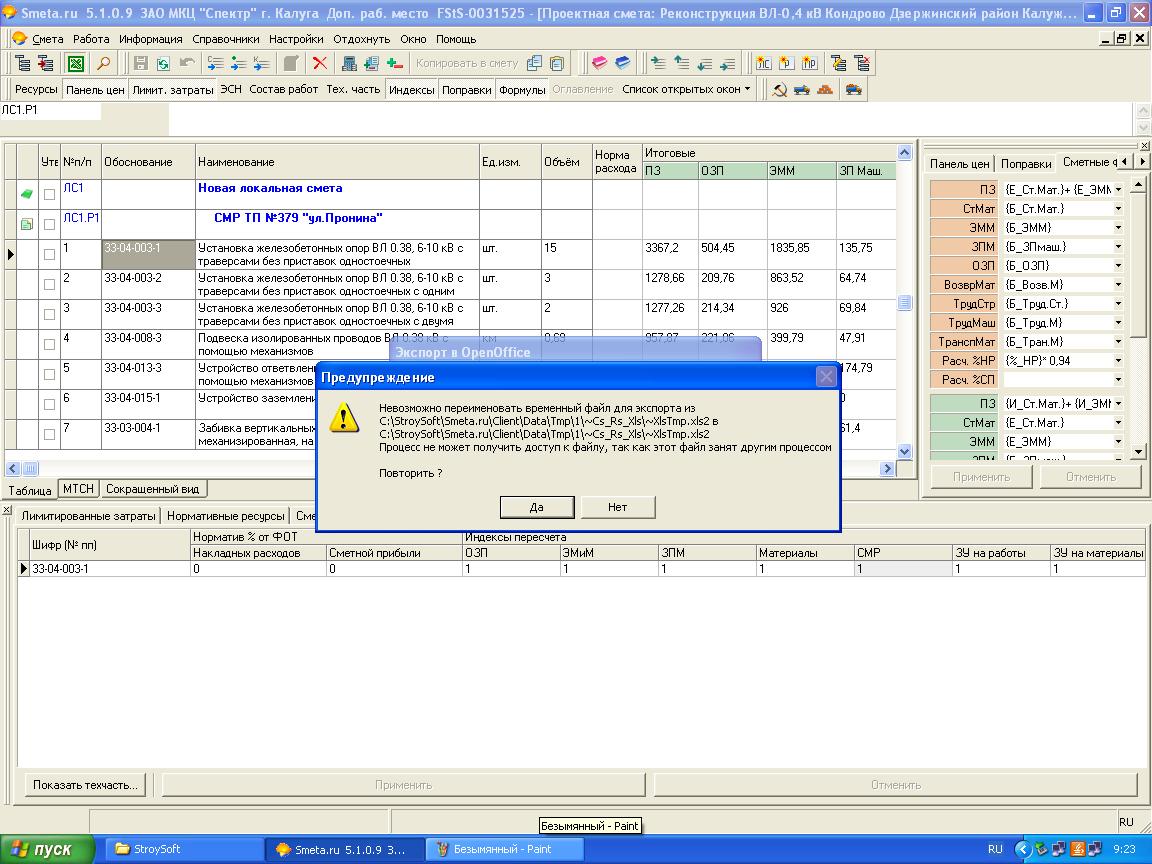Screen dimensions: 1152x864
Task: Click the Показать техчасть... button
Action: (x=85, y=785)
